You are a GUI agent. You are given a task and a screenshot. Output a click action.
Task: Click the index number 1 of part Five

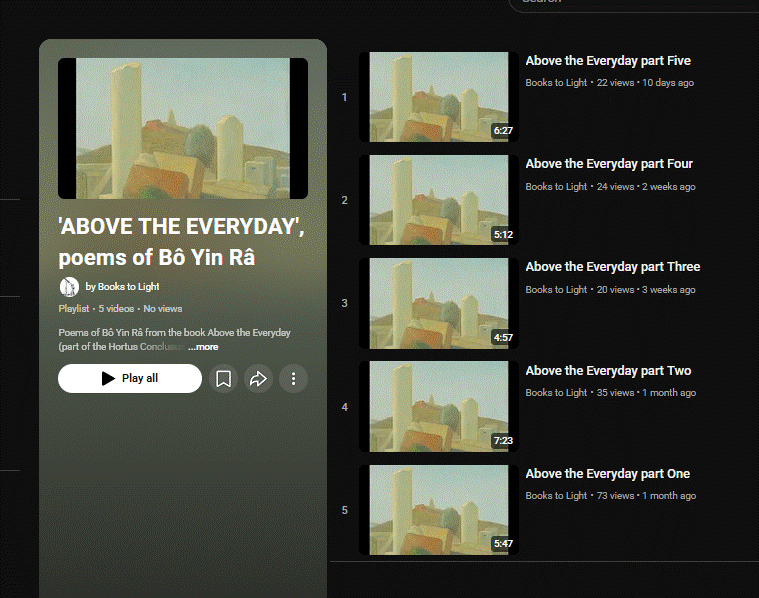(344, 97)
